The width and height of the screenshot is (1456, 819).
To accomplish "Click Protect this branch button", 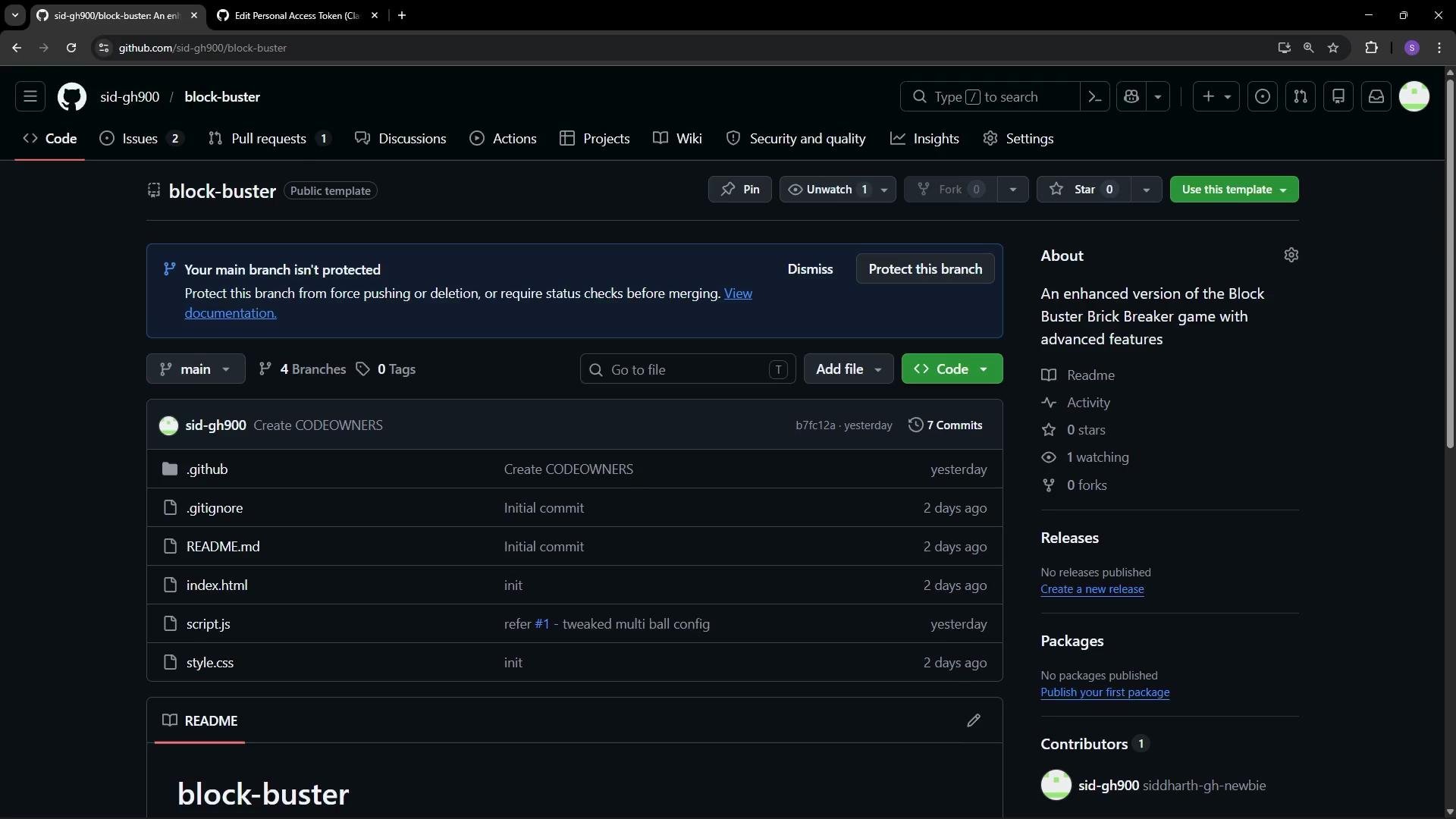I will [925, 269].
